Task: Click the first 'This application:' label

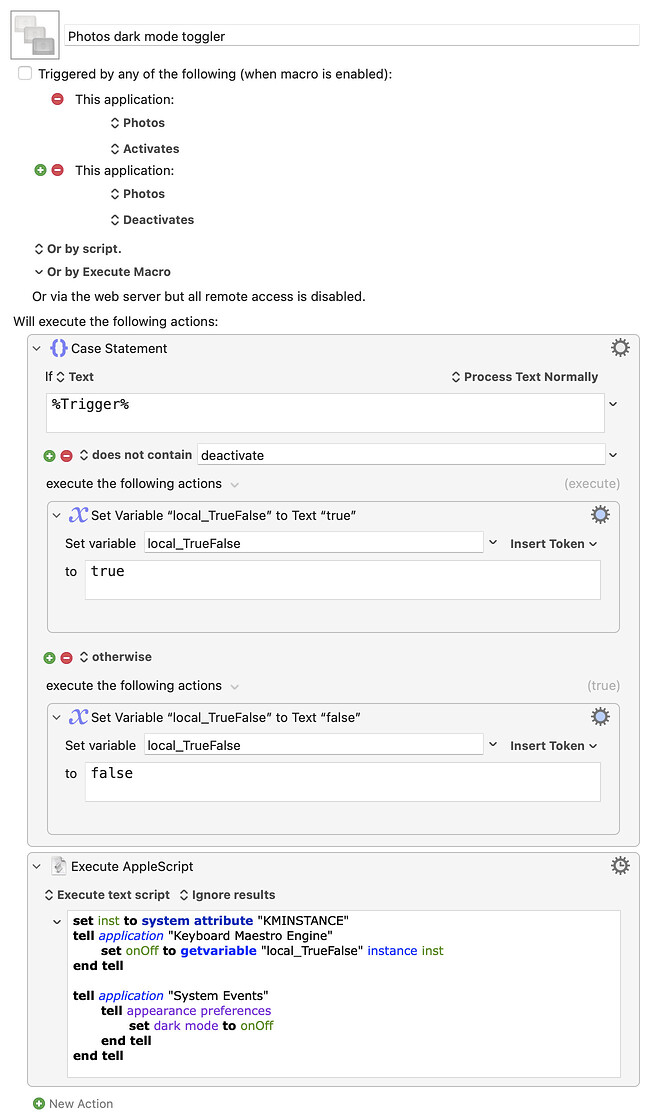Action: pyautogui.click(x=124, y=99)
